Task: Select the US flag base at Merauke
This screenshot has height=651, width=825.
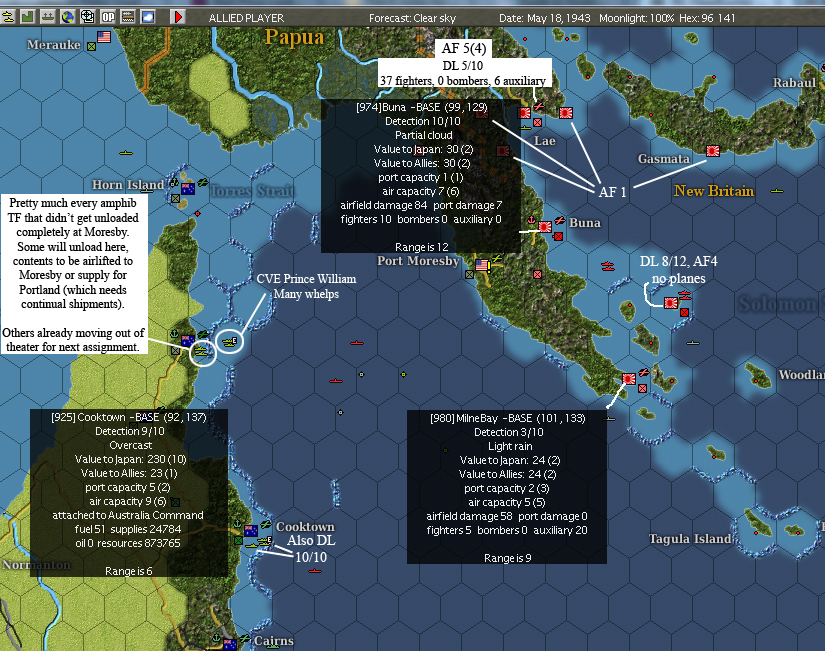Action: (x=104, y=37)
